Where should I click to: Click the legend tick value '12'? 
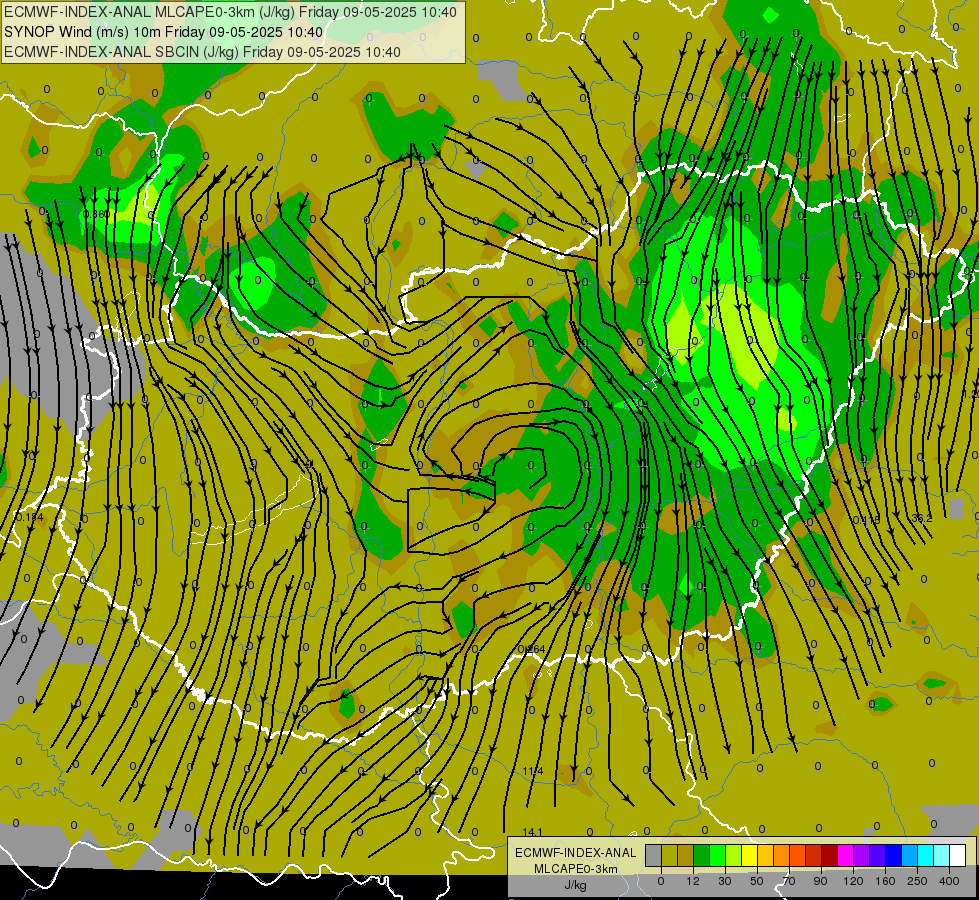[693, 881]
